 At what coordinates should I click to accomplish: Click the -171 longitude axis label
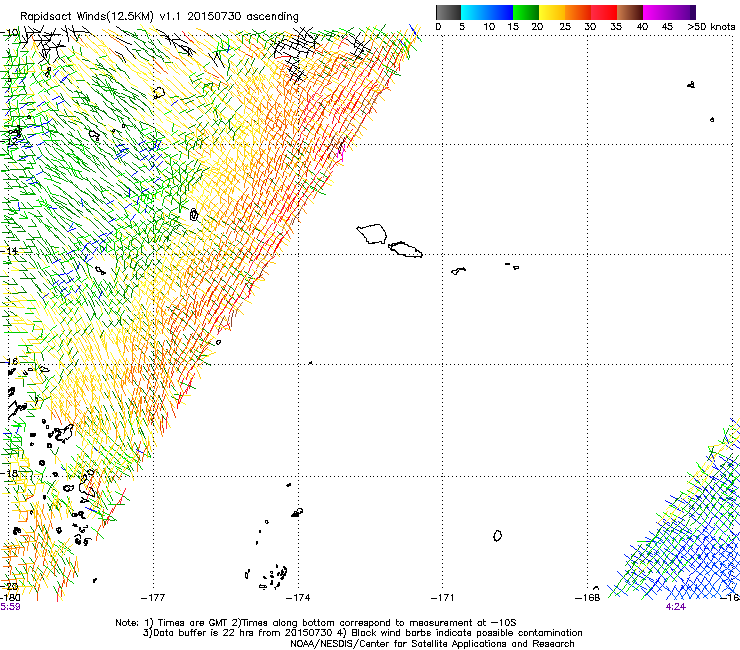(443, 598)
